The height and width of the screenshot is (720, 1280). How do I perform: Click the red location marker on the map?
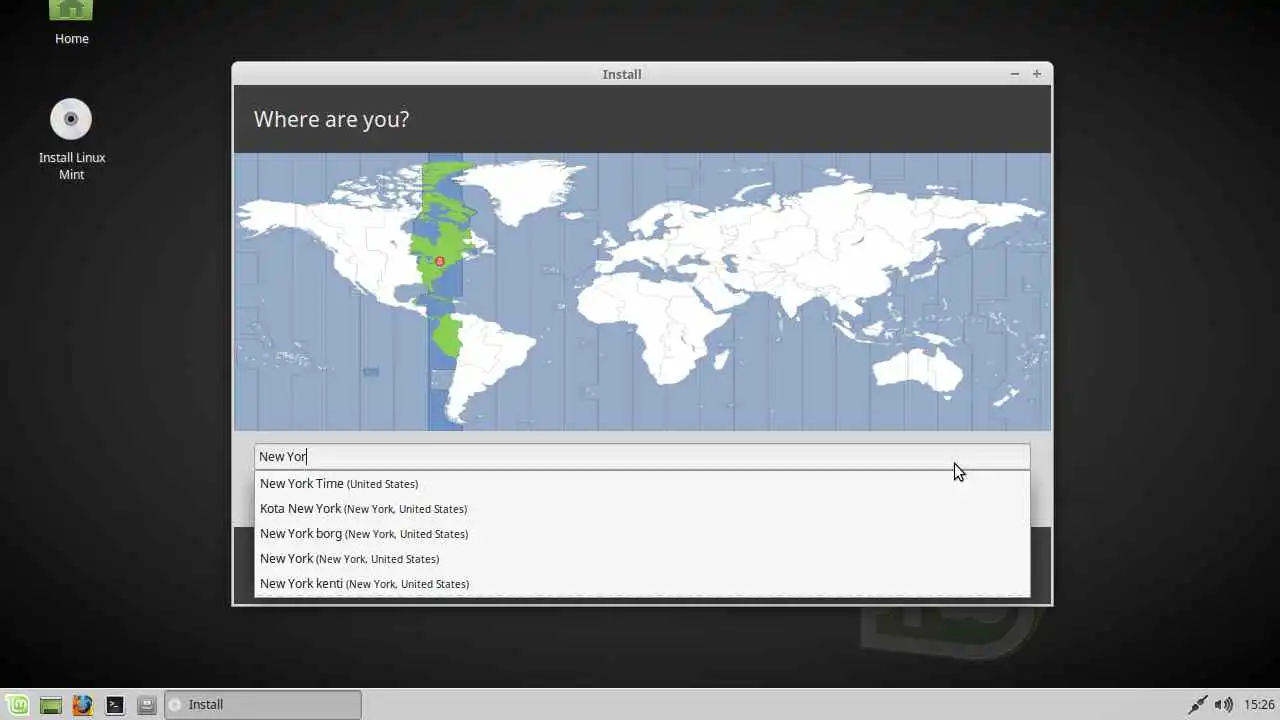tap(440, 262)
